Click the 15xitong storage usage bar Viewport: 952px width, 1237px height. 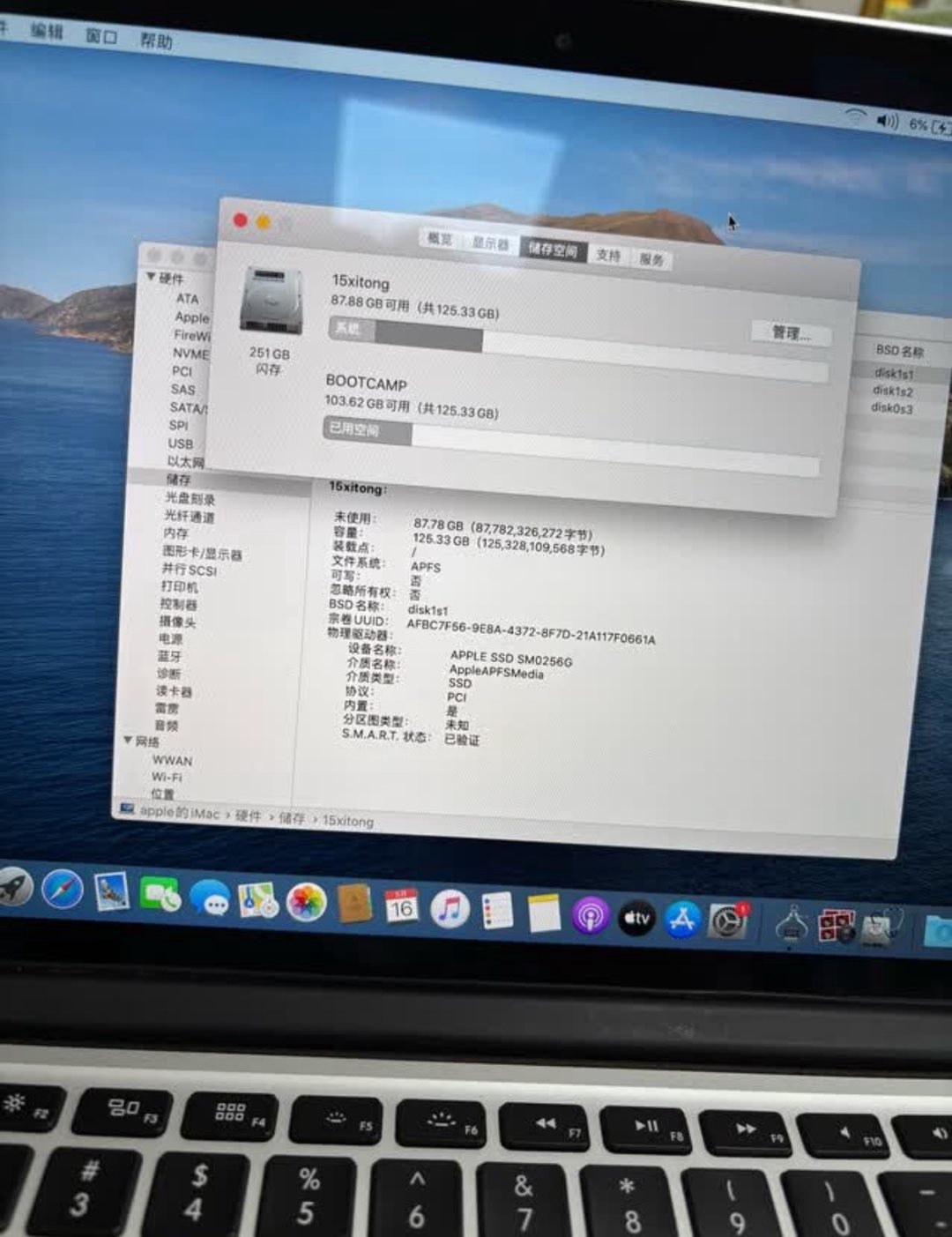point(578,350)
